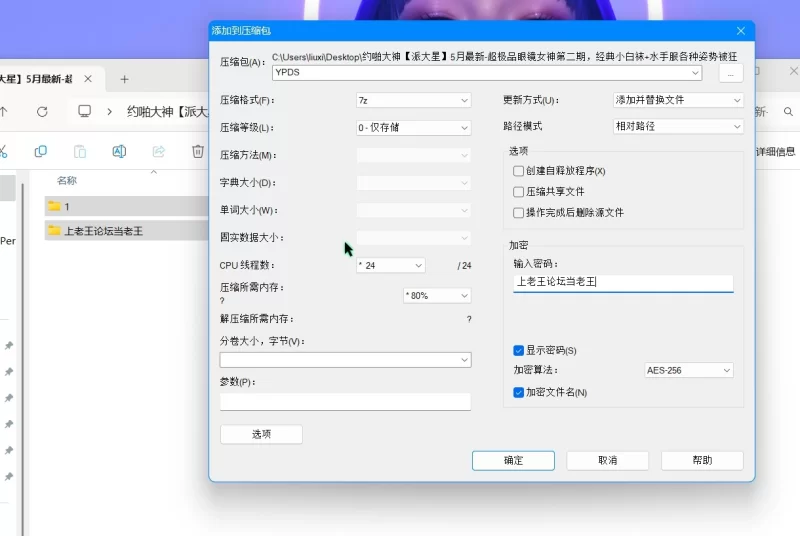
Task: Select the folder 上老王论坛当老王
Action: tap(127, 231)
